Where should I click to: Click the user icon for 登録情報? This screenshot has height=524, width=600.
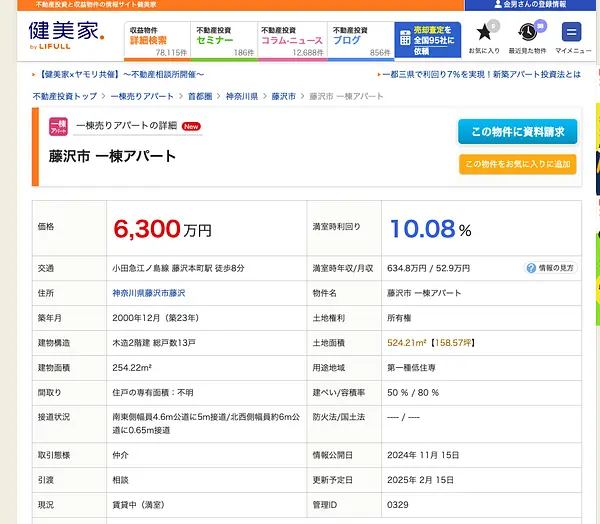[x=497, y=4]
